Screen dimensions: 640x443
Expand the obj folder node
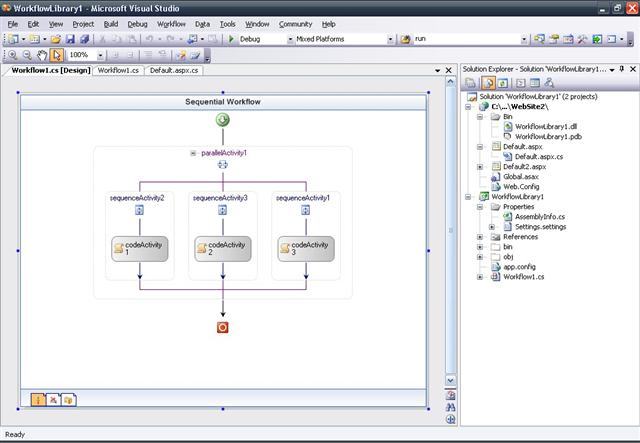click(480, 257)
